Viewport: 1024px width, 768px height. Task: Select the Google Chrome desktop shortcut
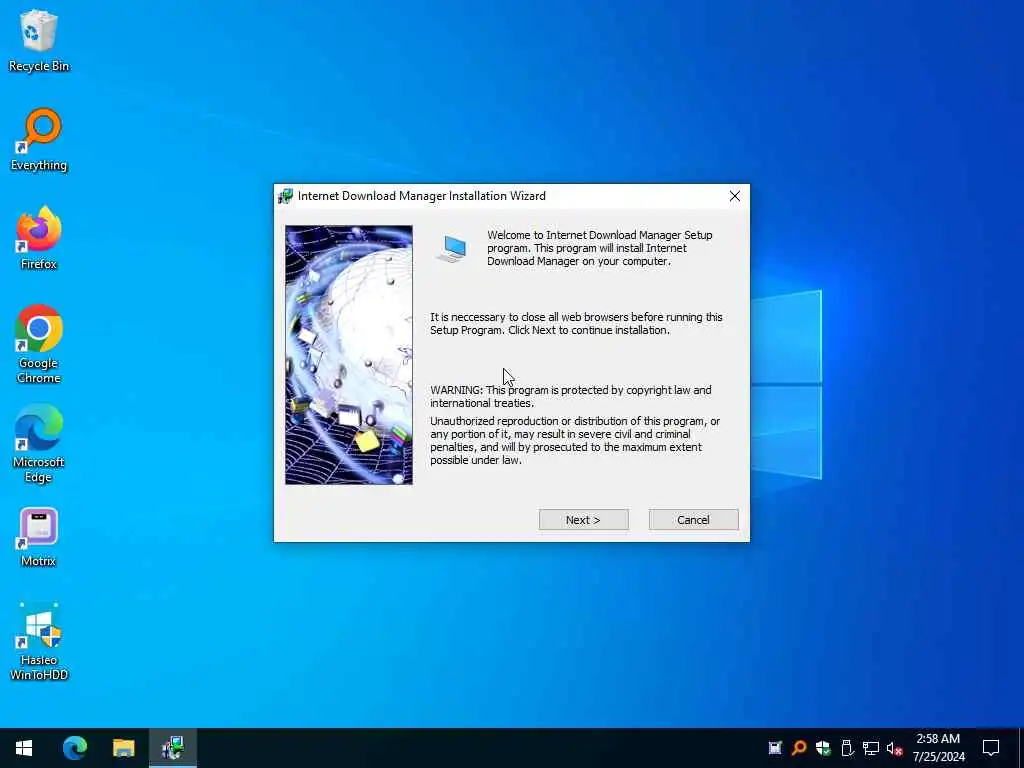(x=39, y=344)
